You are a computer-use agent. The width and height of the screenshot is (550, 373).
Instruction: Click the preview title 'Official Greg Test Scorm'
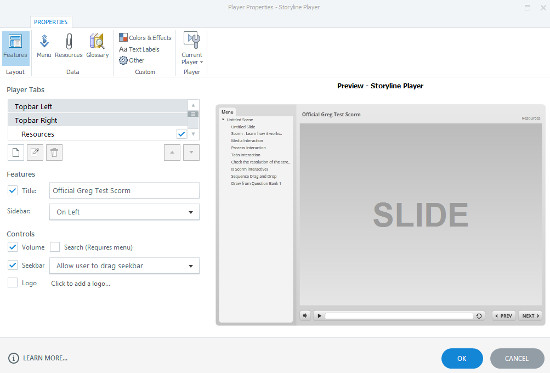coord(331,114)
